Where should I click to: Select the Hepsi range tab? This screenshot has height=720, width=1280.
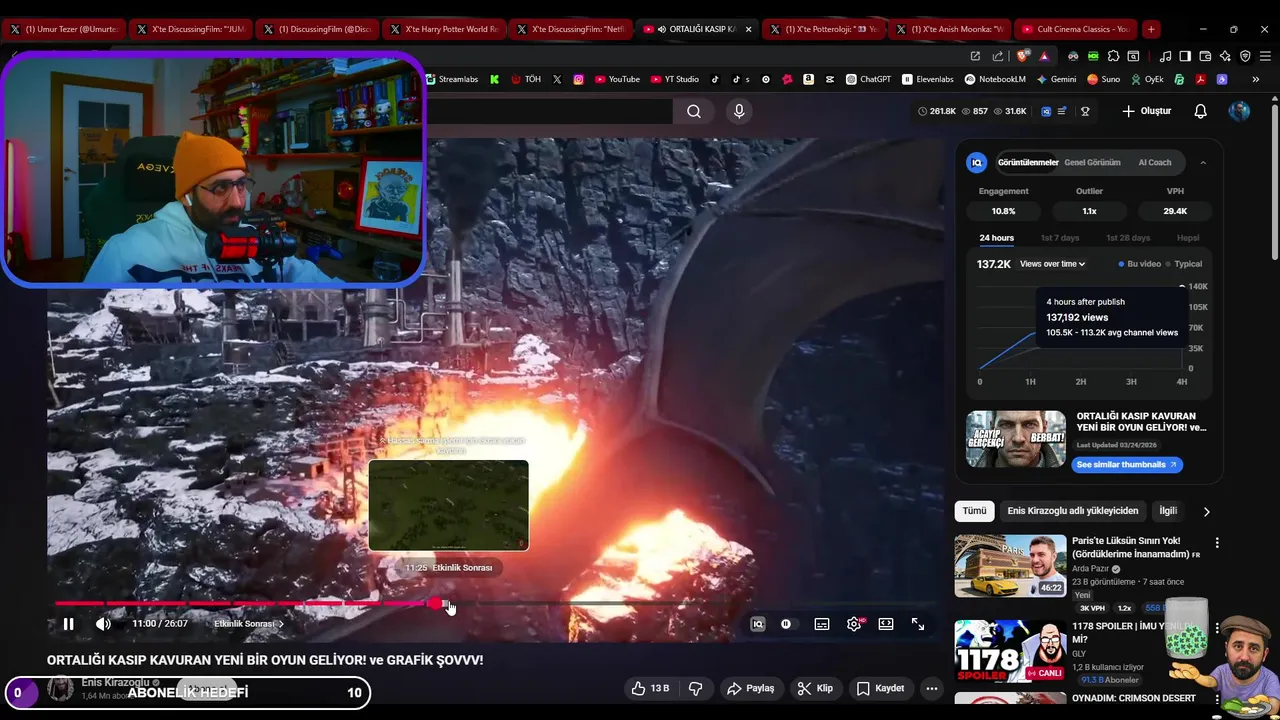(1188, 238)
